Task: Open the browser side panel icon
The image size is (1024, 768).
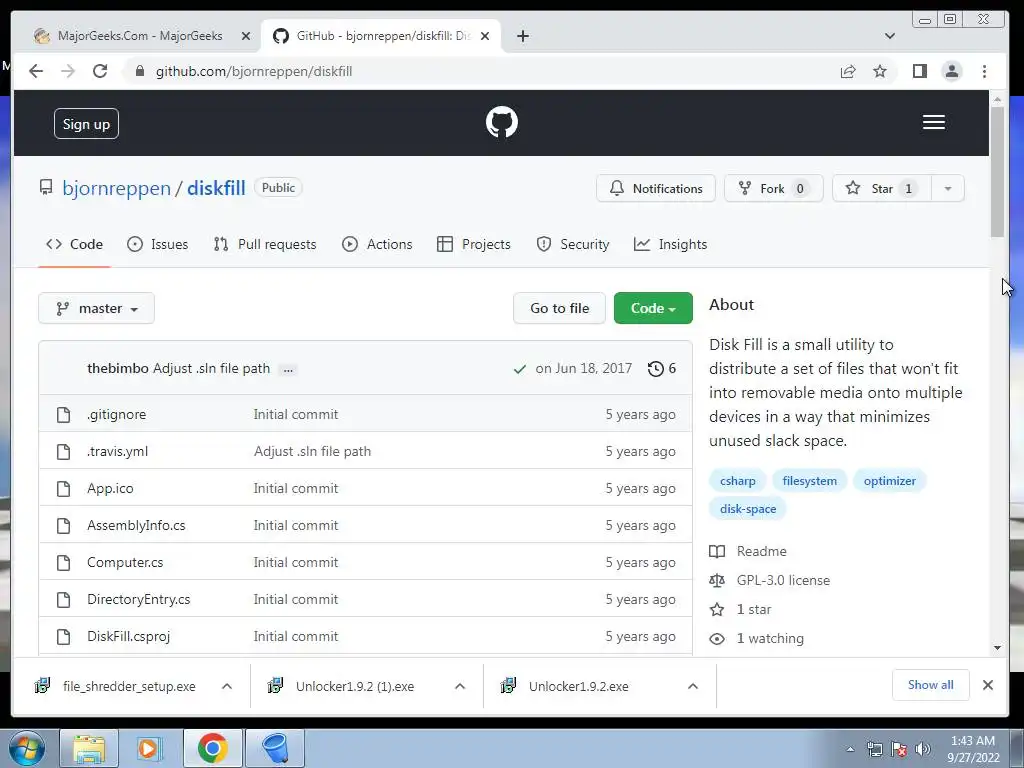Action: tap(920, 71)
